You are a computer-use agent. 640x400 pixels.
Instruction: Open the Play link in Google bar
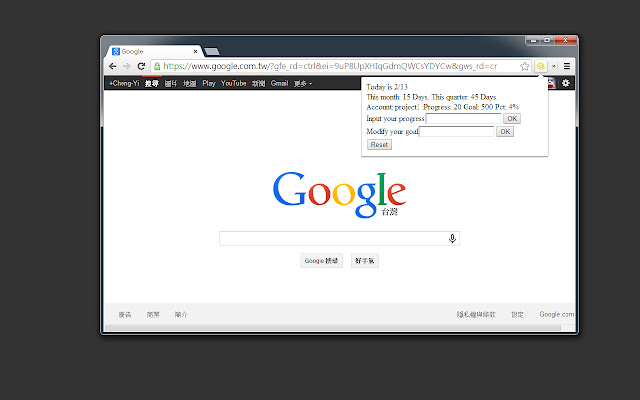tap(209, 83)
